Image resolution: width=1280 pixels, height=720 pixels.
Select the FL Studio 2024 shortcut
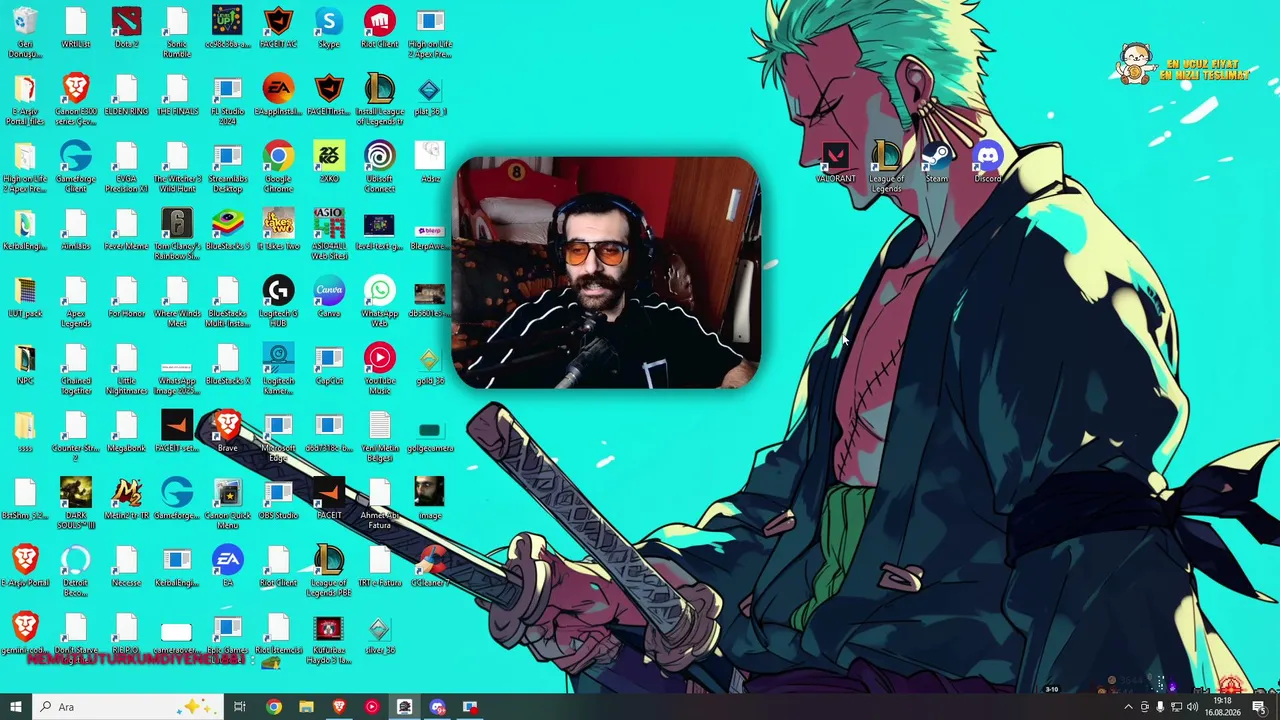coord(227,99)
